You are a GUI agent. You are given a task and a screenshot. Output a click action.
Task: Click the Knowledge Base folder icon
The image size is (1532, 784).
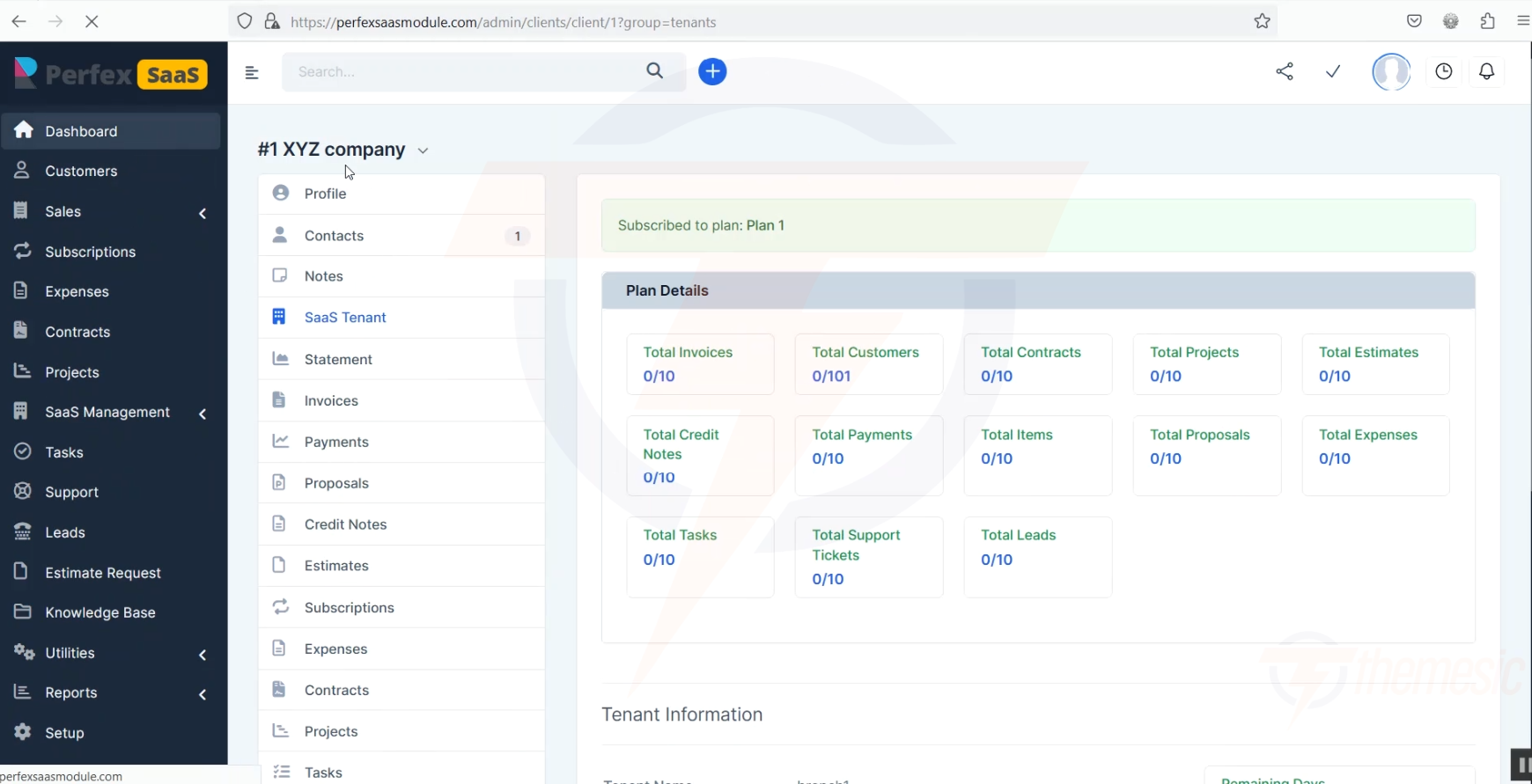(22, 612)
